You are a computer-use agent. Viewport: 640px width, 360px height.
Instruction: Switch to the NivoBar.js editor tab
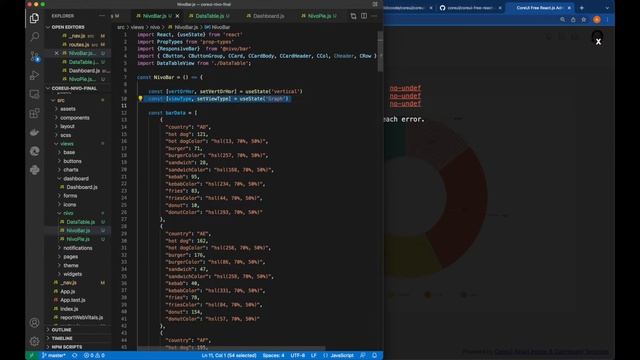pos(154,16)
